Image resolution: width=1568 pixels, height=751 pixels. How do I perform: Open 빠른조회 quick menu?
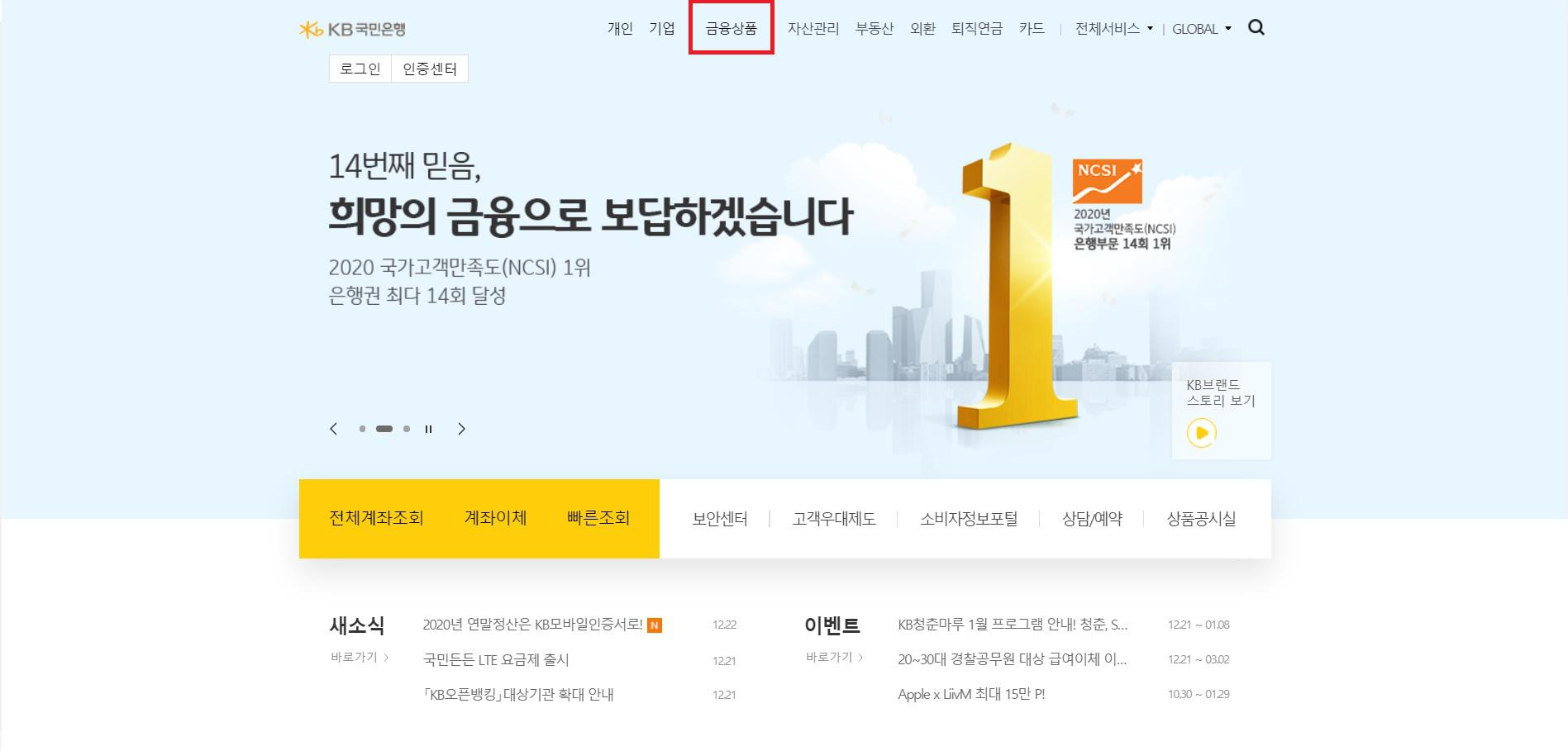(x=598, y=518)
